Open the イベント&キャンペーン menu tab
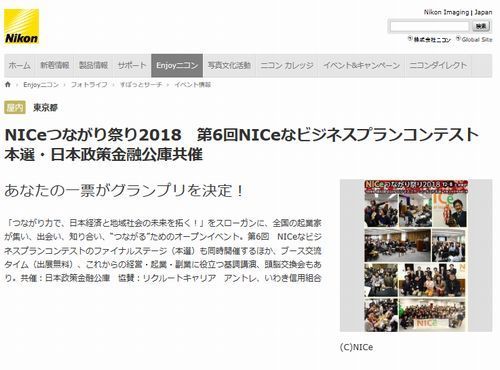Image resolution: width=500 pixels, height=370 pixels. (361, 65)
